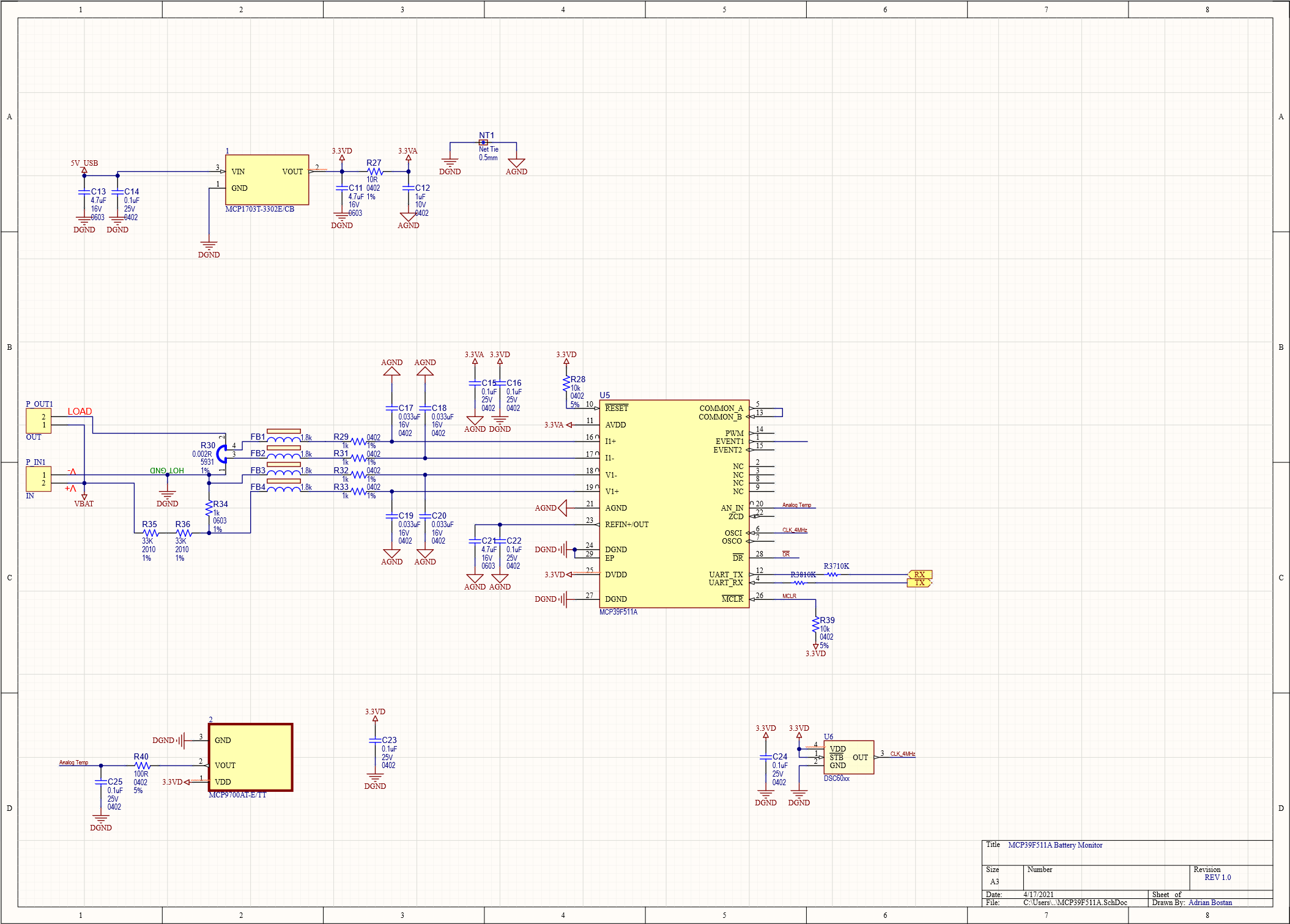Select the VBAT net label
The height and width of the screenshot is (924, 1290).
tap(84, 503)
